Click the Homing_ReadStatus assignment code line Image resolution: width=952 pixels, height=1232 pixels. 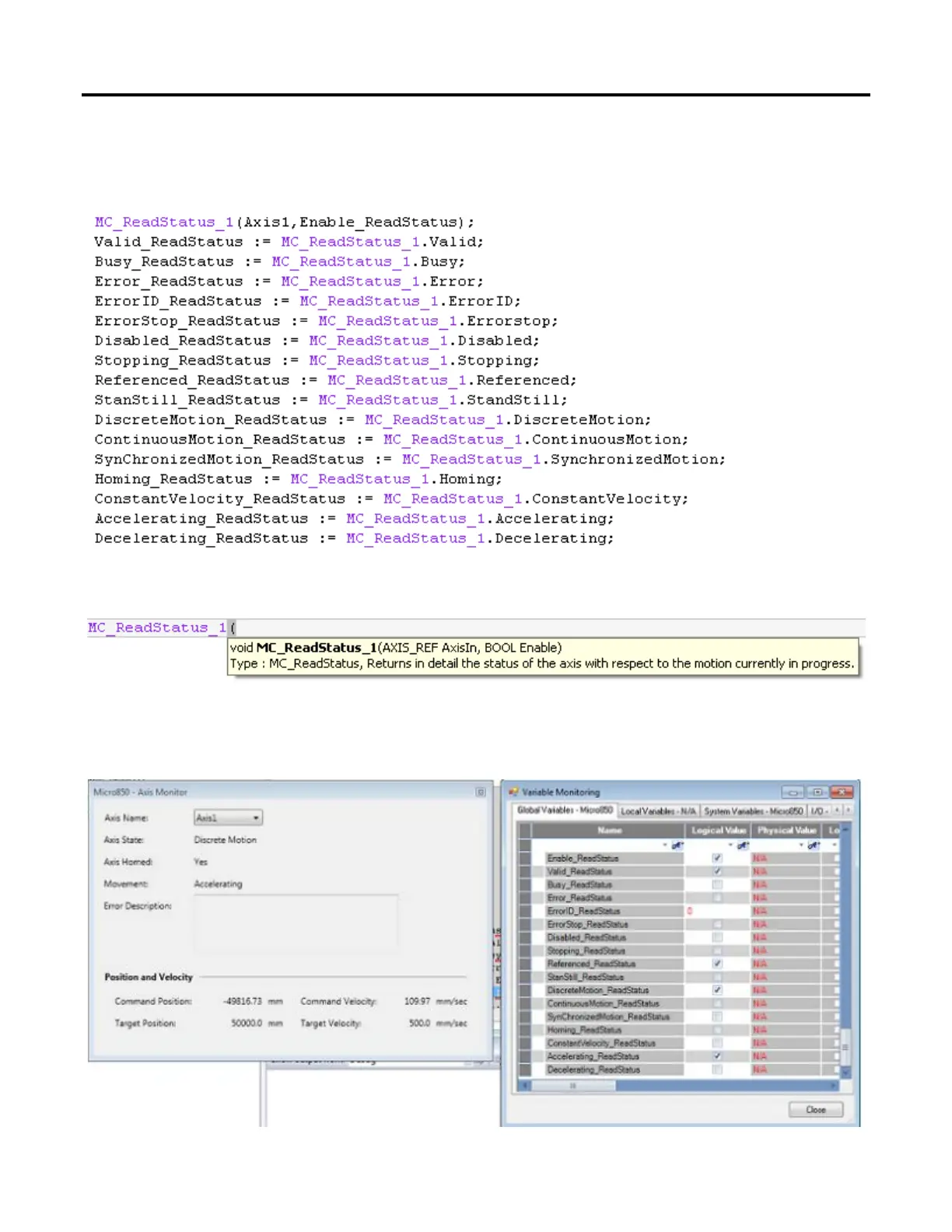(x=299, y=479)
